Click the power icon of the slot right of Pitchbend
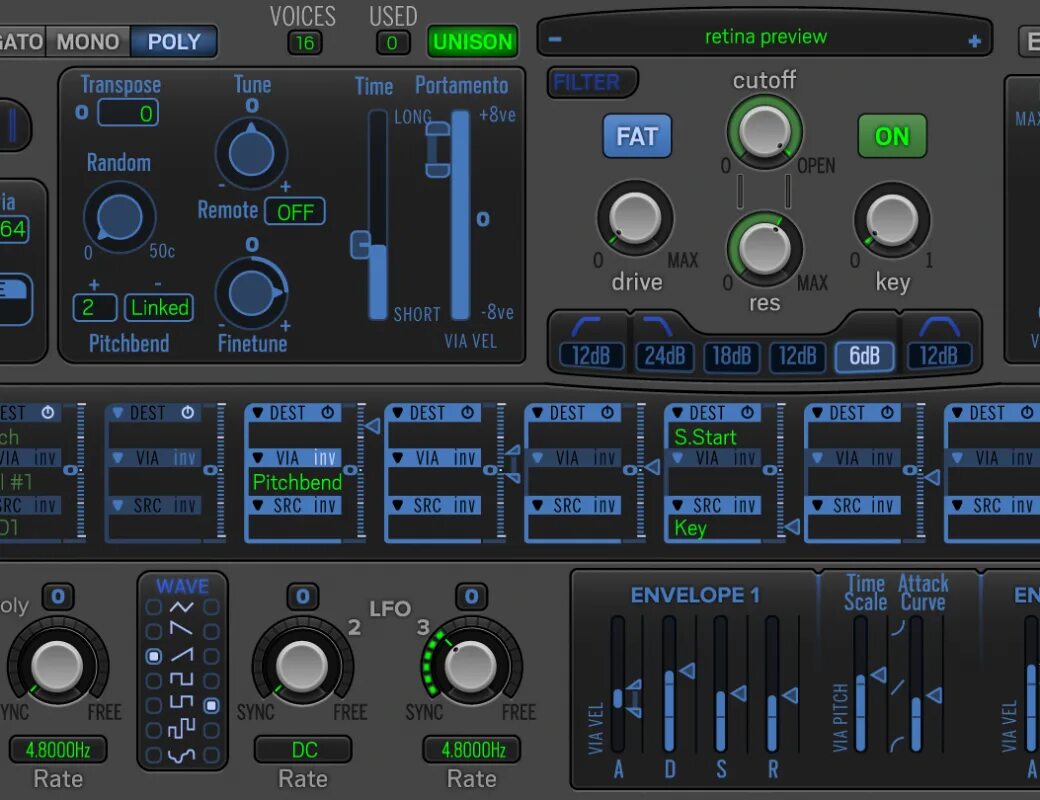 point(468,413)
